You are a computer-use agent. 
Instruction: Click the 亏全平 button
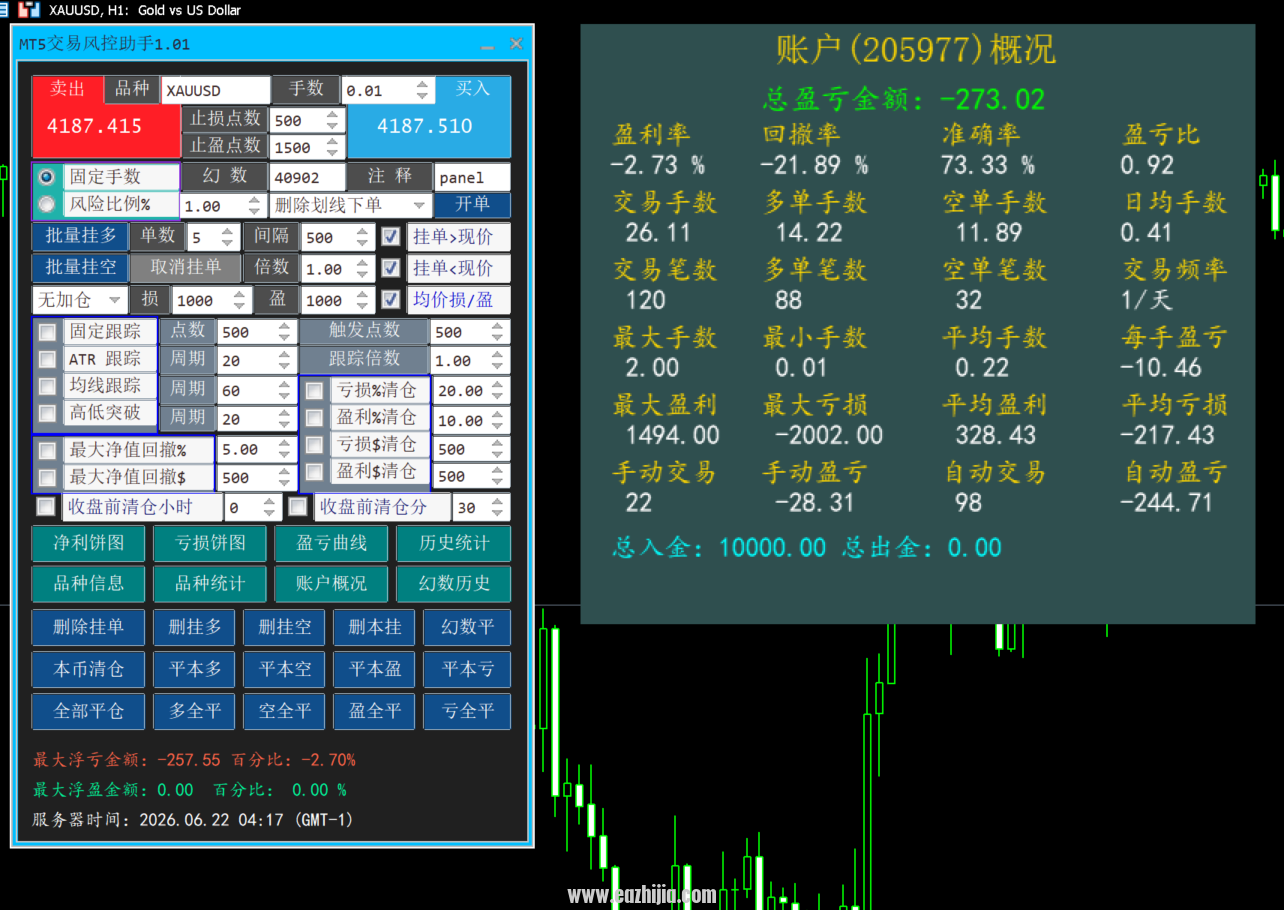click(468, 712)
